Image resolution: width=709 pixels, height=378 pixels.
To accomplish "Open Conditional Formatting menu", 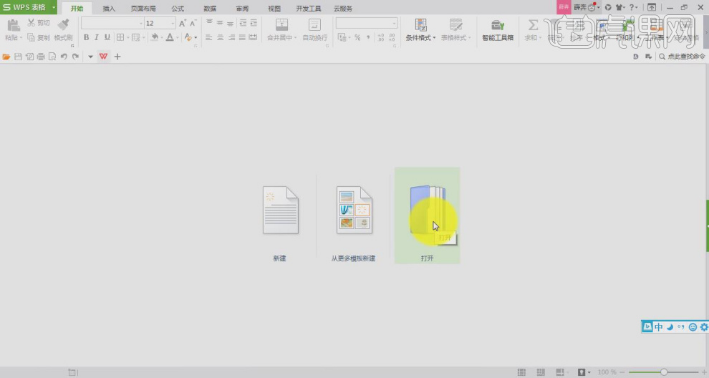I will coord(420,30).
